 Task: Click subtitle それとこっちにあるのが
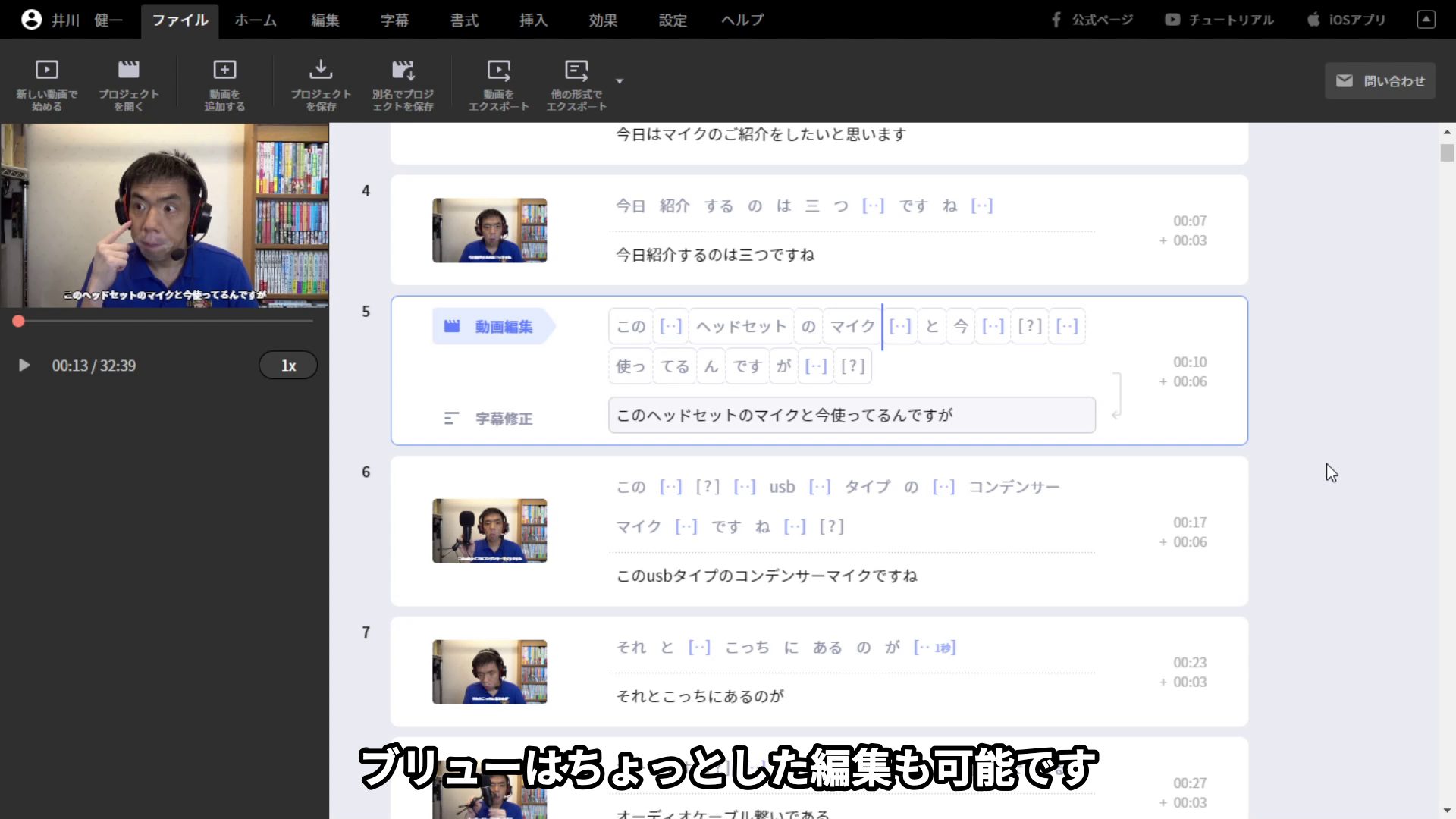pyautogui.click(x=700, y=696)
